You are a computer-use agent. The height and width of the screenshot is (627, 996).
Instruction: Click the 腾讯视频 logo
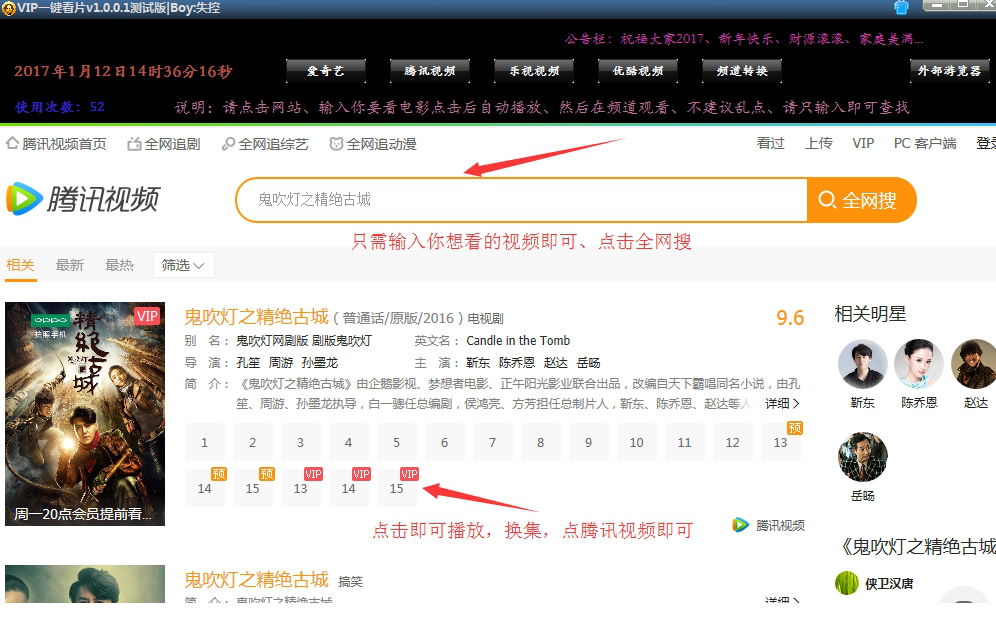click(83, 199)
